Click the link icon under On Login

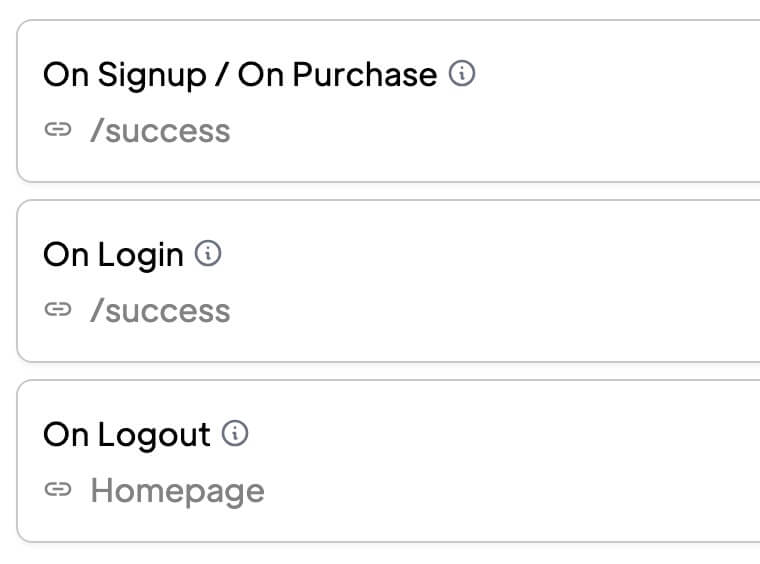58,311
